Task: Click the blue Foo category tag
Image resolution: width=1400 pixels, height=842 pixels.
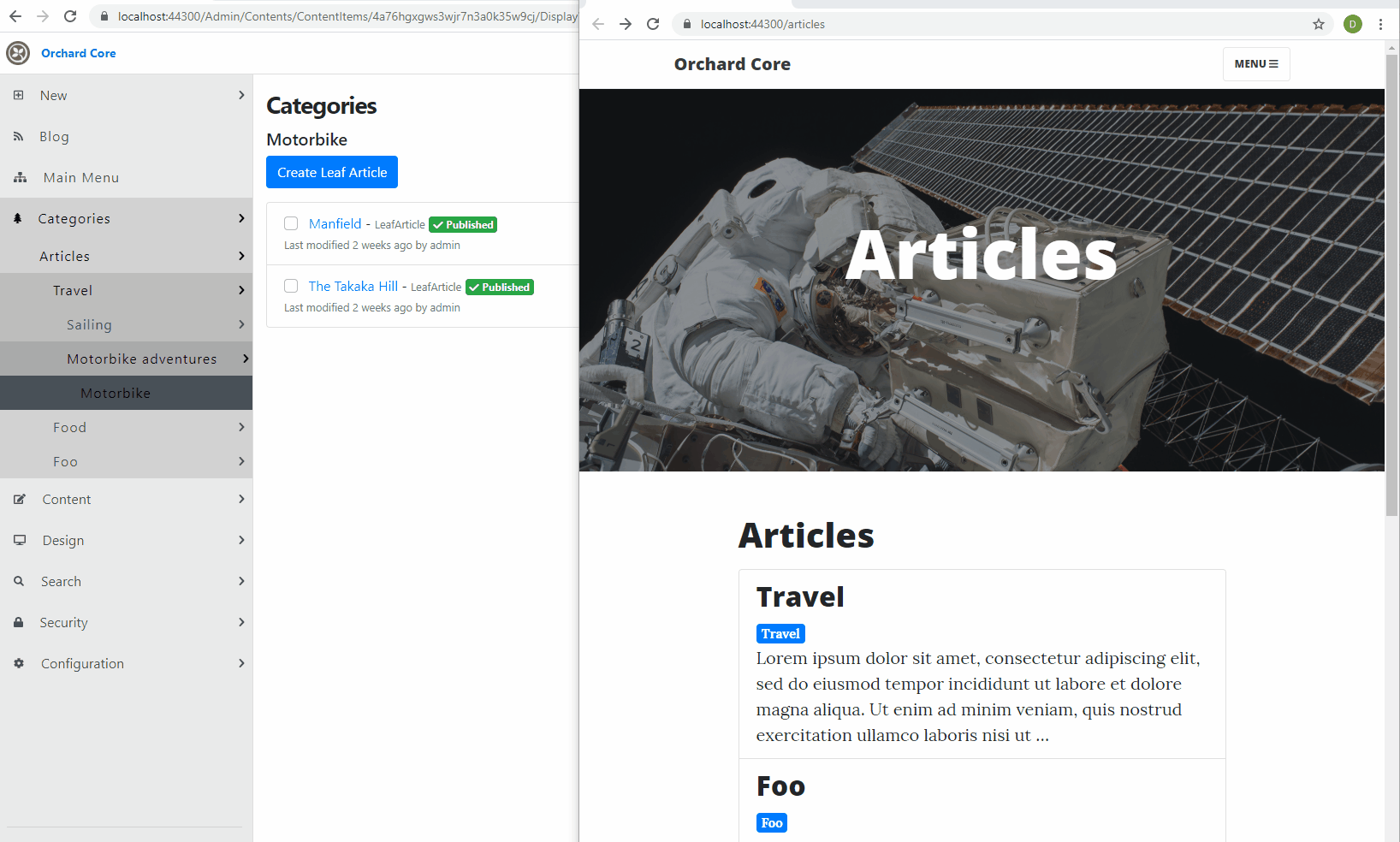Action: (772, 822)
